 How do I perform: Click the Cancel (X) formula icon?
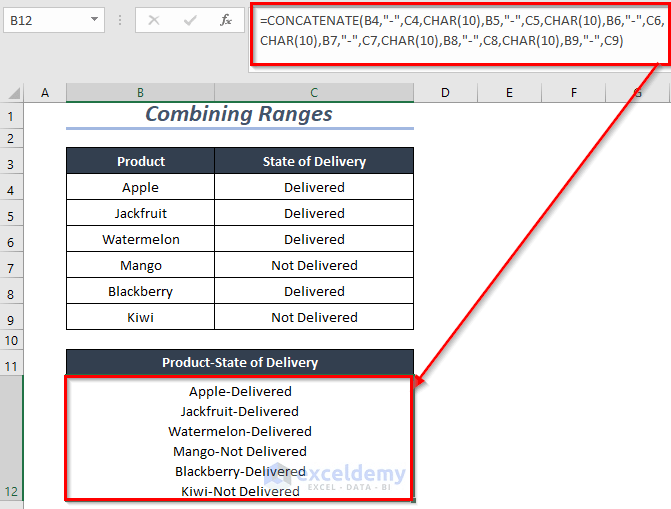[x=154, y=20]
